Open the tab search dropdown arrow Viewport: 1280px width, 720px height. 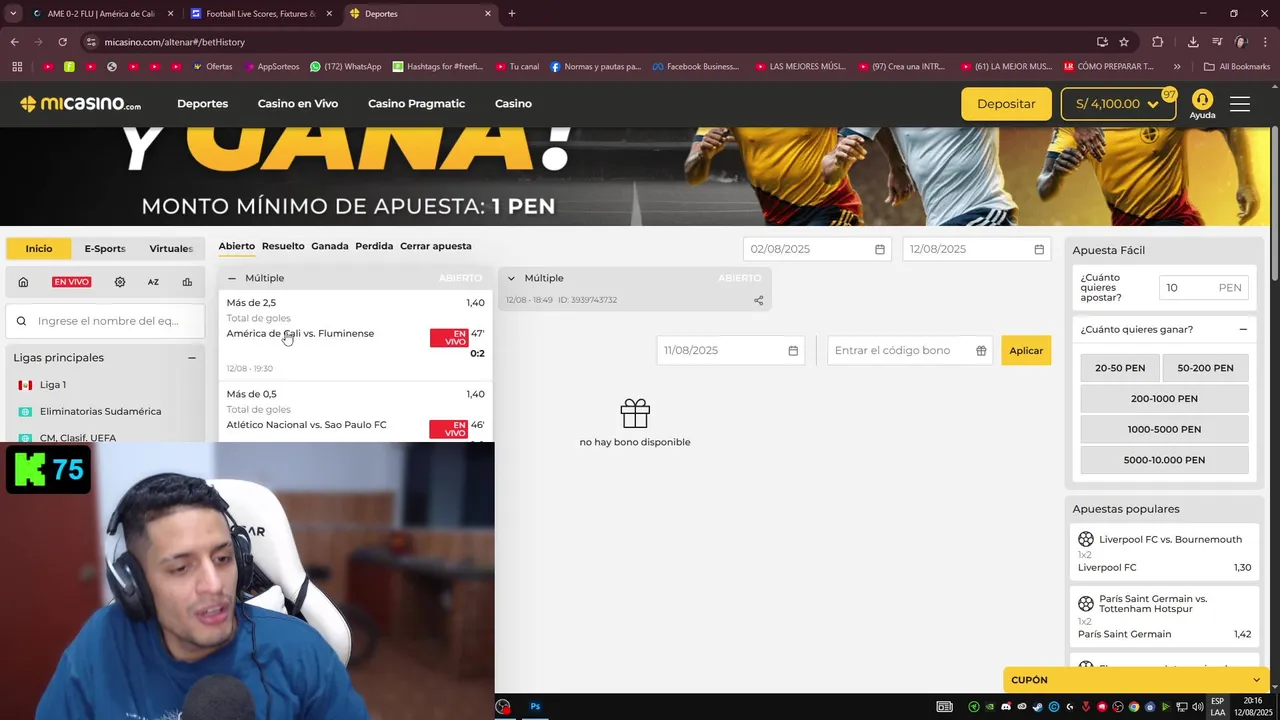13,13
